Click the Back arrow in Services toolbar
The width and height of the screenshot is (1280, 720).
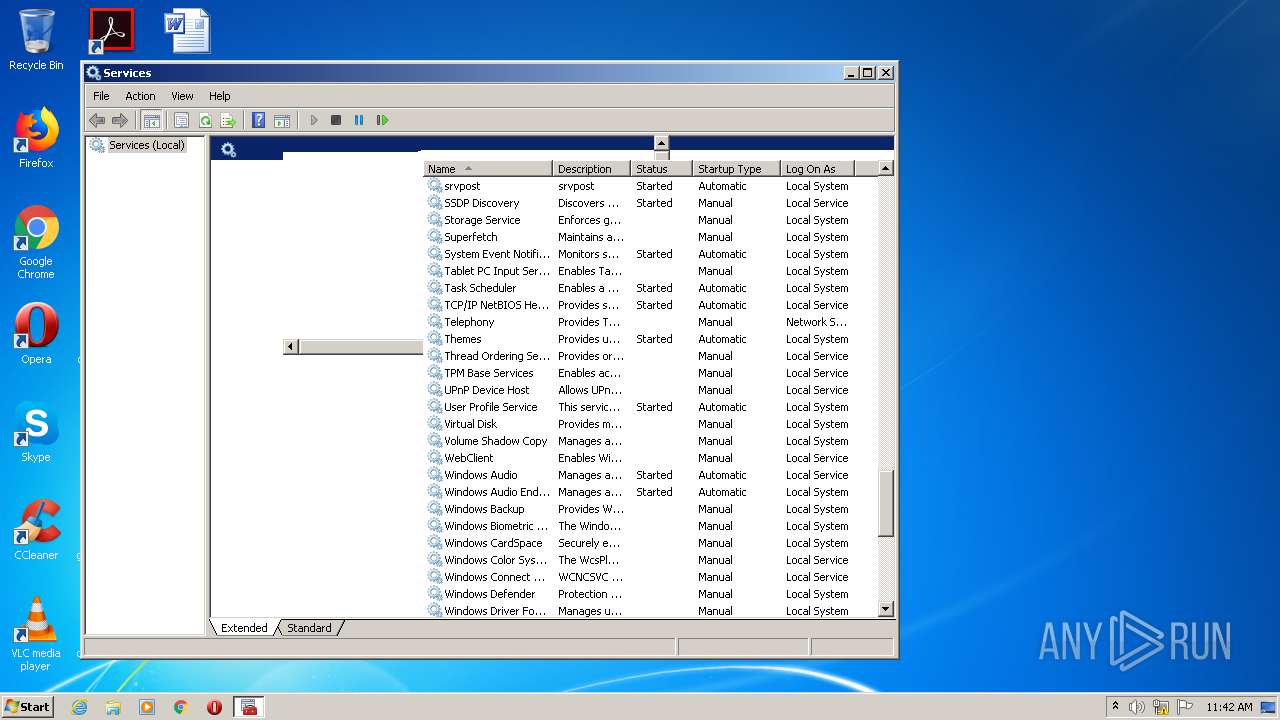click(97, 120)
